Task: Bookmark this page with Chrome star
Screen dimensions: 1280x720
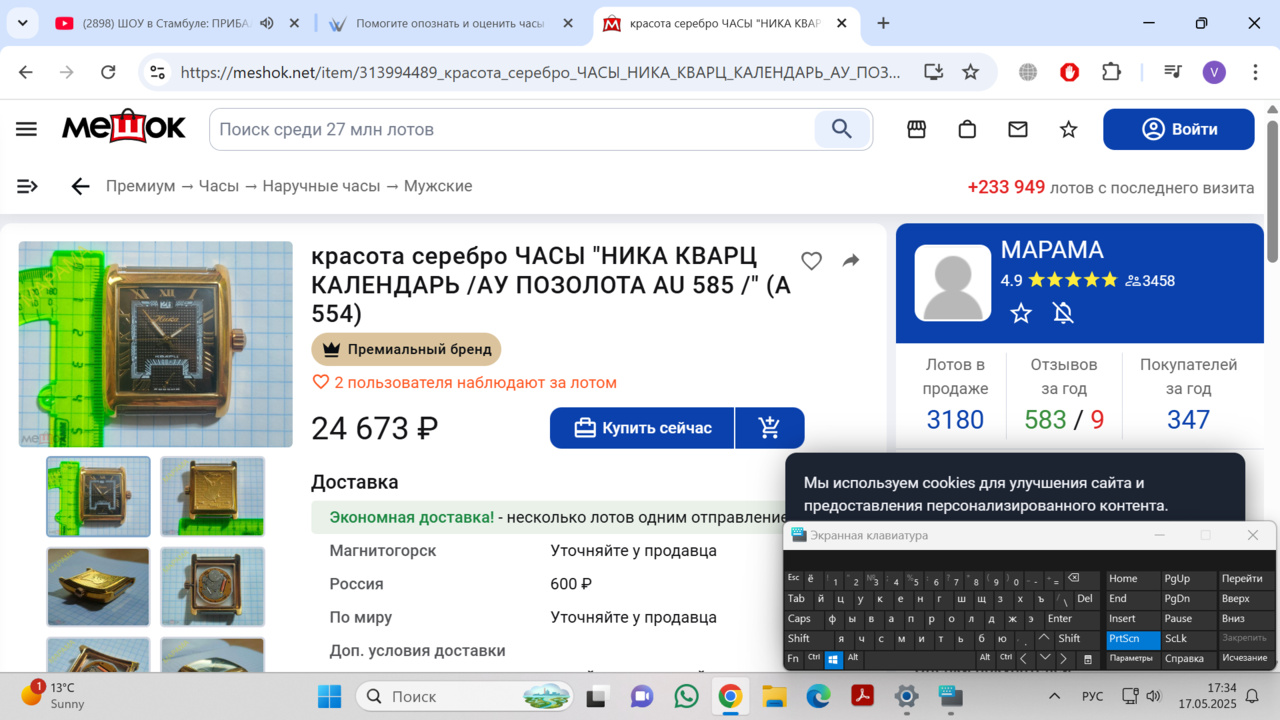Action: (x=970, y=72)
